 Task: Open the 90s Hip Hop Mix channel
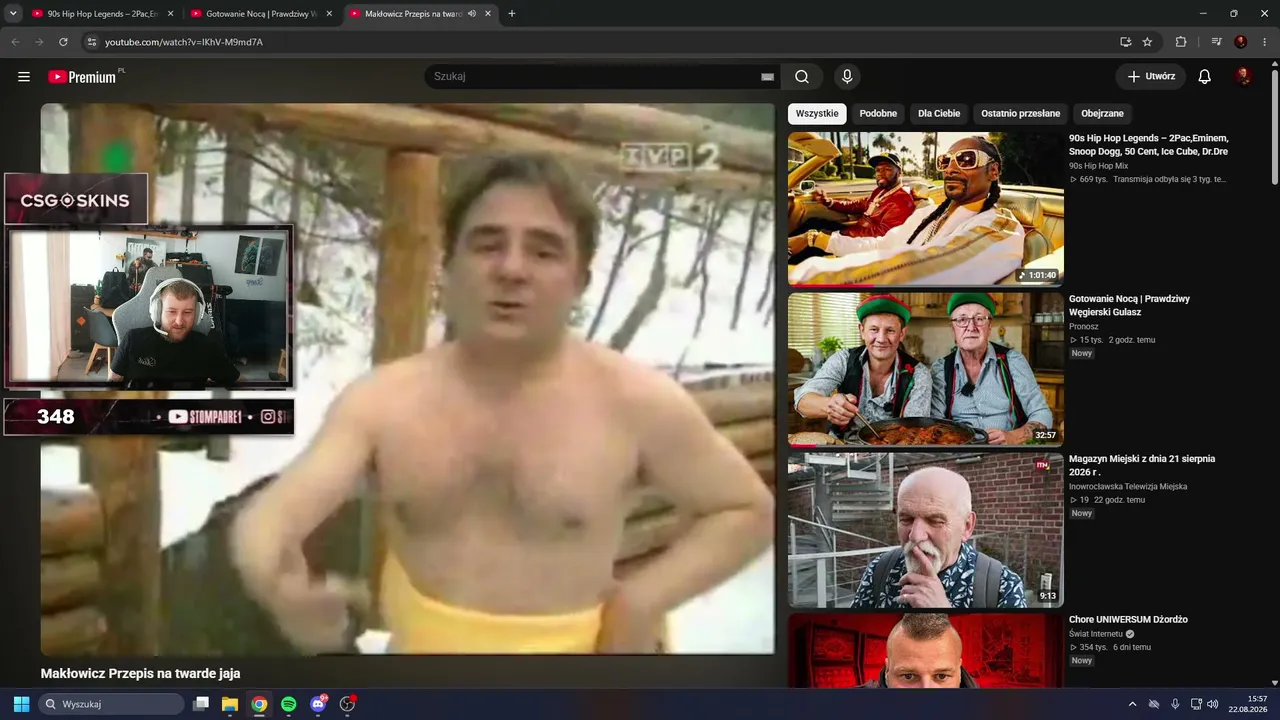1098,166
